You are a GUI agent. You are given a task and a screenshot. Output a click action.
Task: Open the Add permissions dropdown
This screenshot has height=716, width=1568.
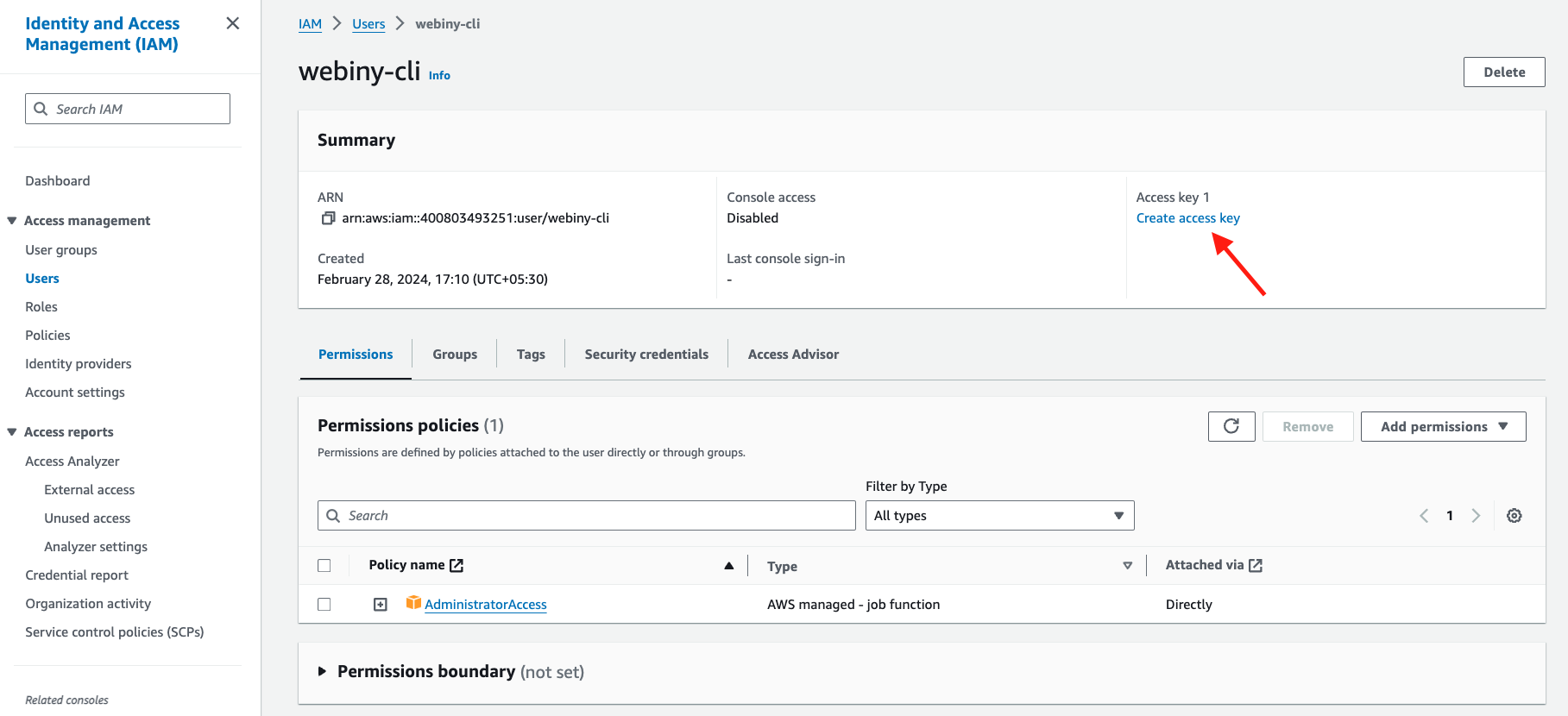[1443, 426]
